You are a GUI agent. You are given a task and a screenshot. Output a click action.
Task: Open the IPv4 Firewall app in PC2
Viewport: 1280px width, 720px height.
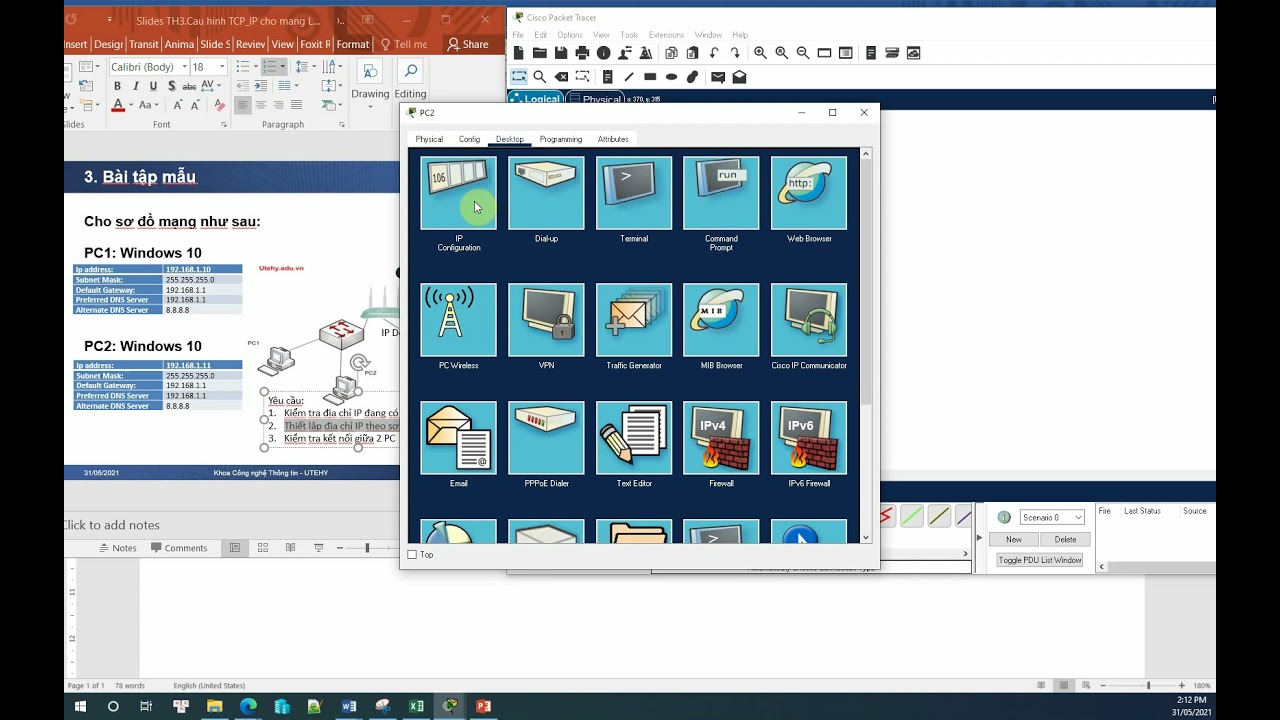coord(721,438)
